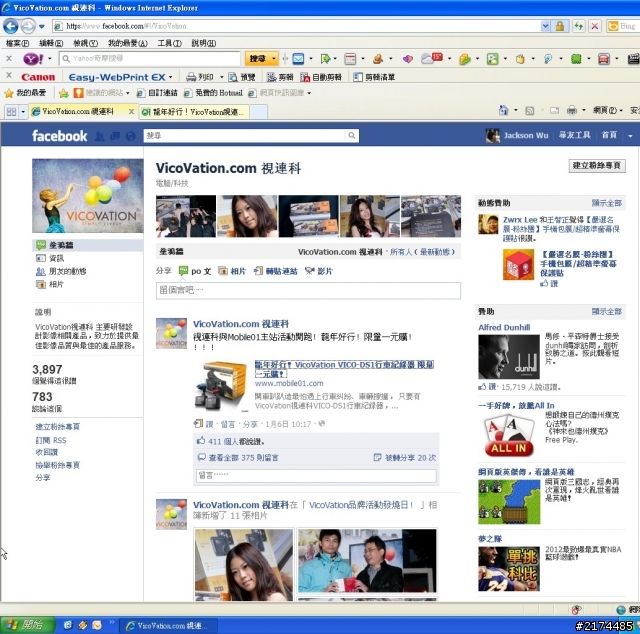Click the weather icon with red badge

point(431,59)
